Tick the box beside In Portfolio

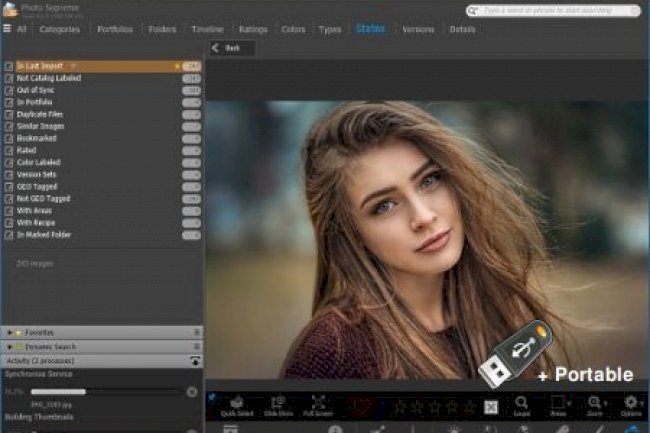[9, 102]
